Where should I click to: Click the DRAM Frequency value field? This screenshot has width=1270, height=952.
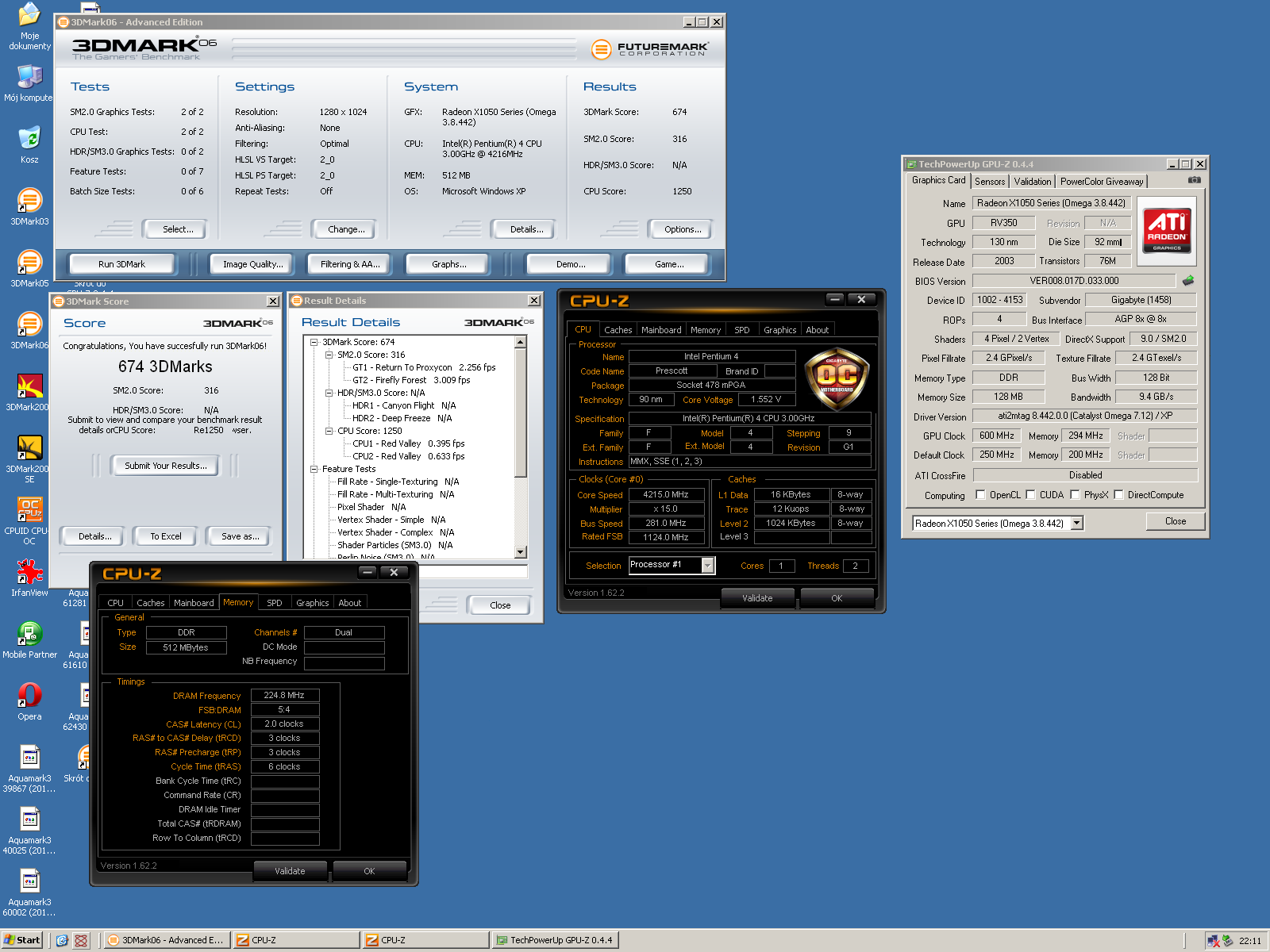coord(284,695)
